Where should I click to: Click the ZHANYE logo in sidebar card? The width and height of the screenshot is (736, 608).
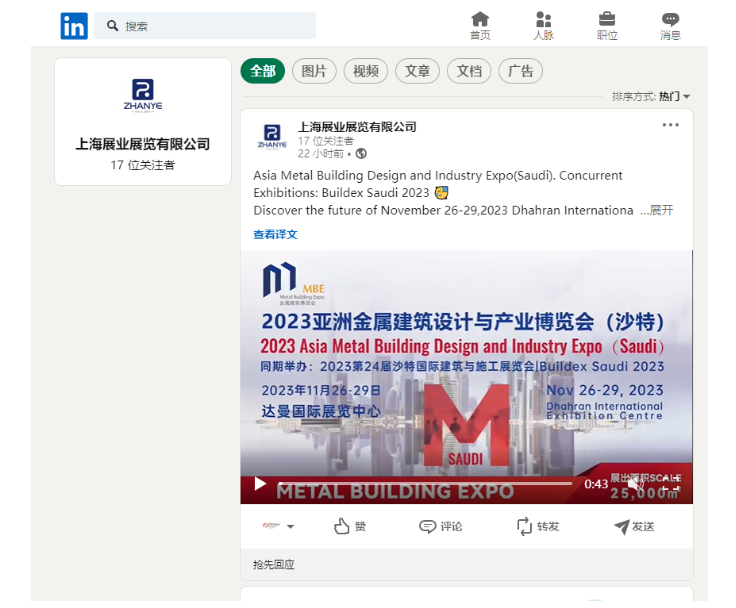143,96
